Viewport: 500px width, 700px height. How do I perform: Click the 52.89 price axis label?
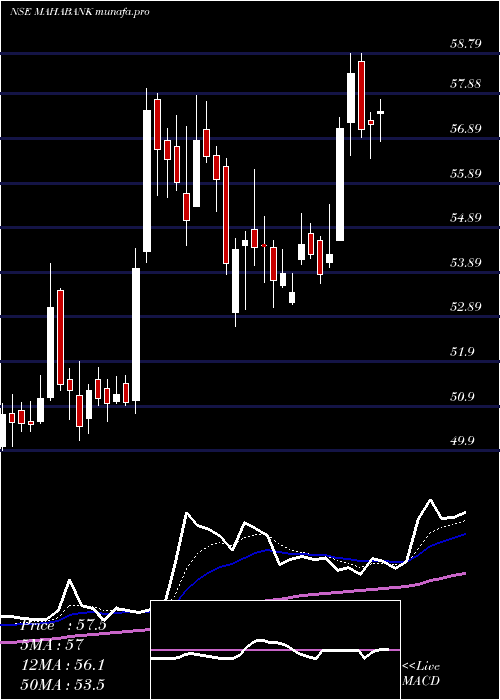coord(465,307)
